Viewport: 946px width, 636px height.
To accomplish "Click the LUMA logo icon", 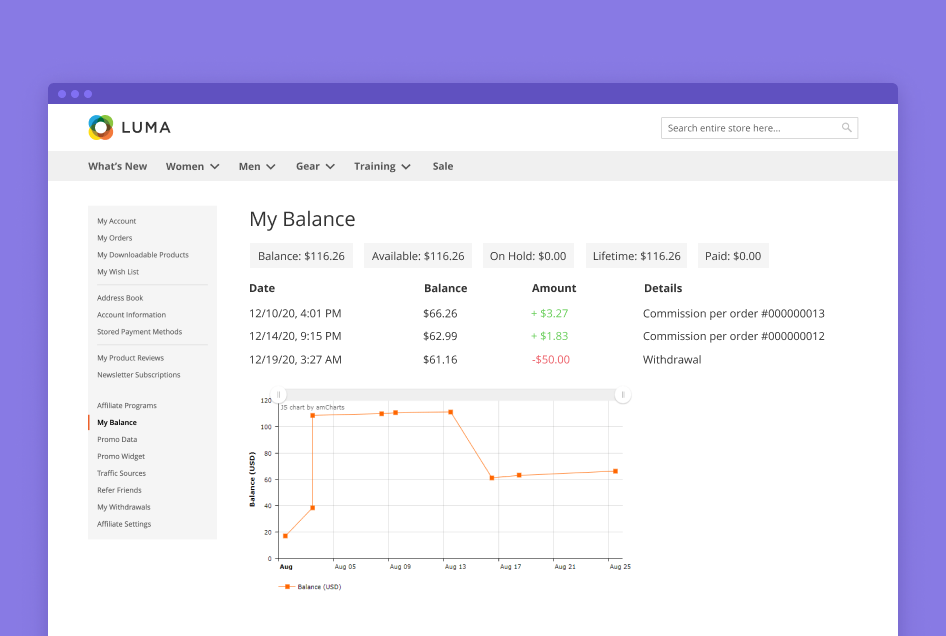I will pyautogui.click(x=101, y=127).
